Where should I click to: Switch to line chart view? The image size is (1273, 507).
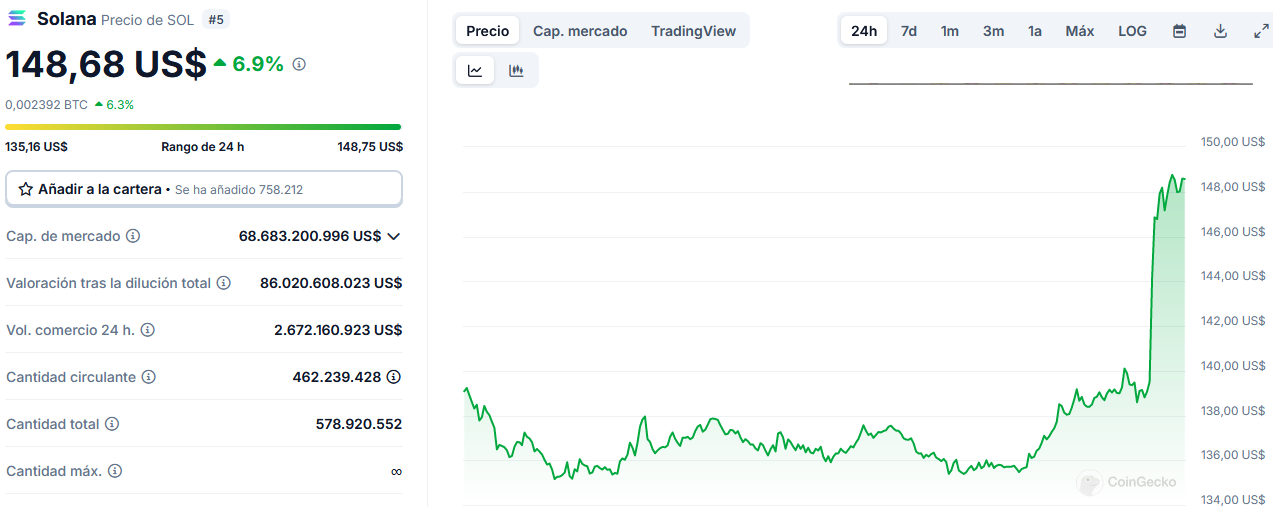click(475, 70)
